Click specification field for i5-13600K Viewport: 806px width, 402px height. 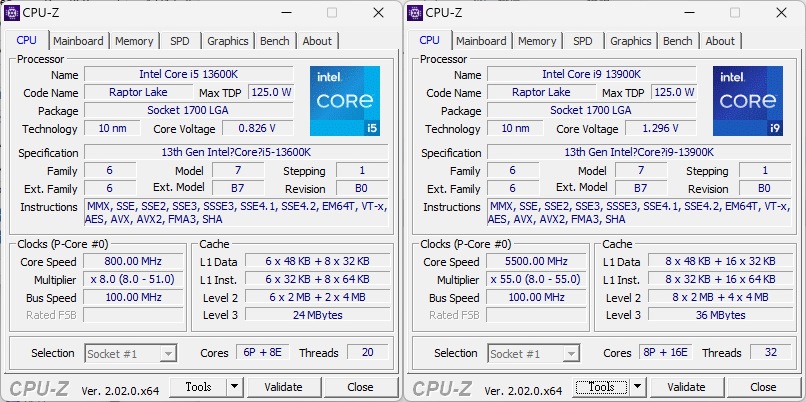coord(236,152)
